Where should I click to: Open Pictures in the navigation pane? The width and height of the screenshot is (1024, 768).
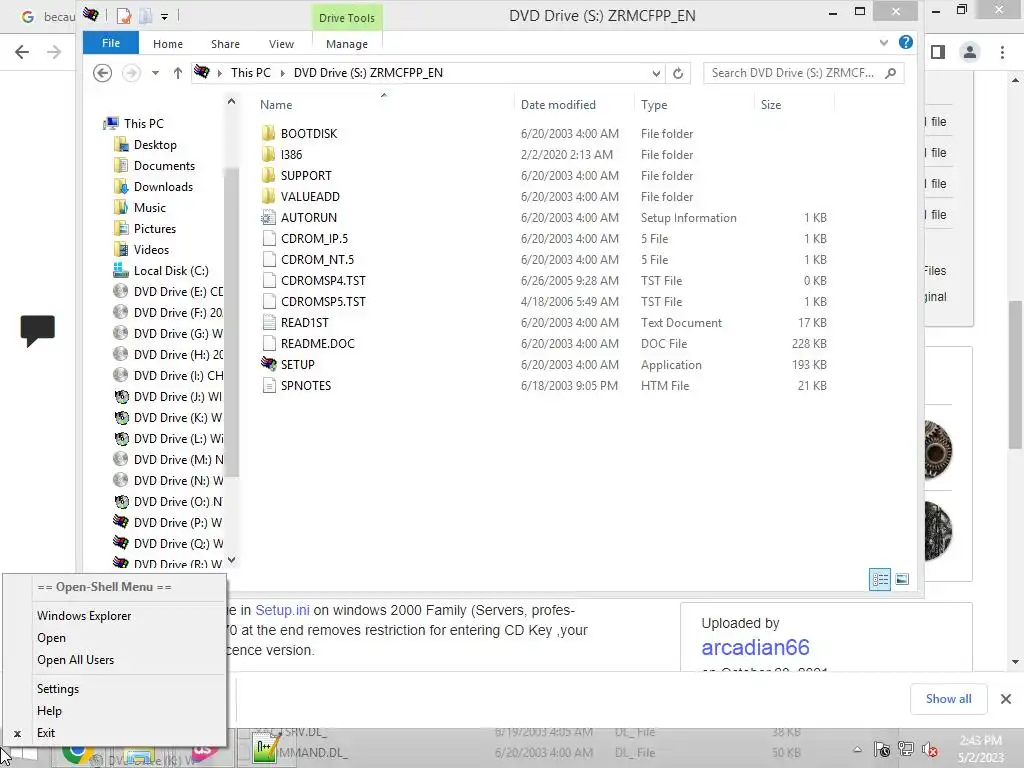[x=155, y=229]
